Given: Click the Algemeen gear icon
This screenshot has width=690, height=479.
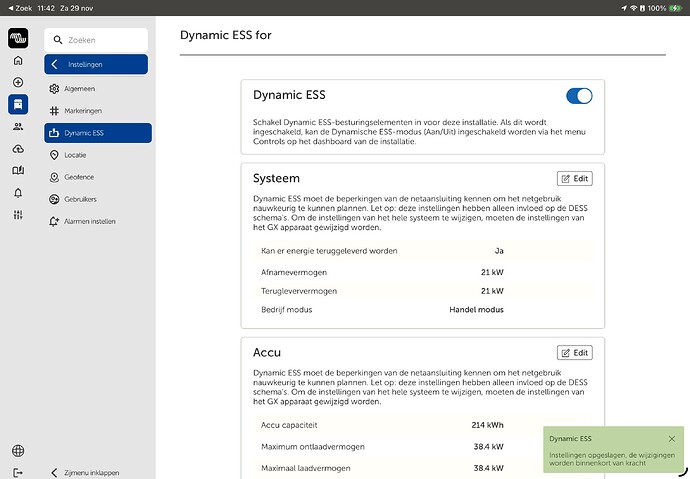Looking at the screenshot, I should click(54, 89).
